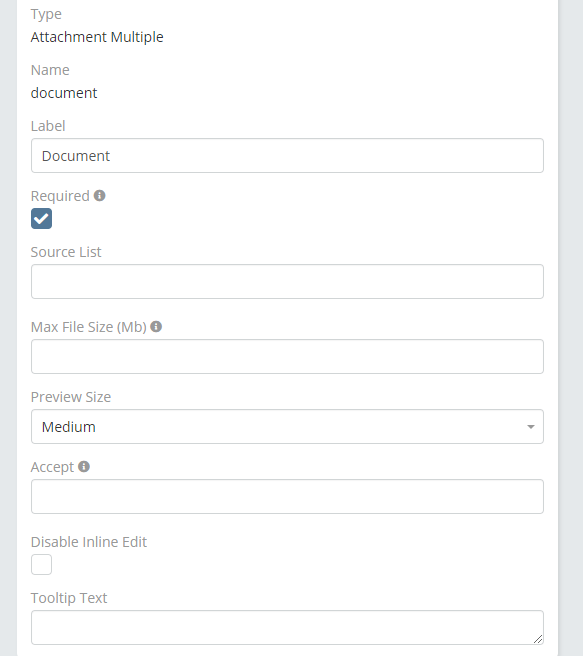Click the Preview Size label
This screenshot has height=656, width=583.
click(71, 397)
